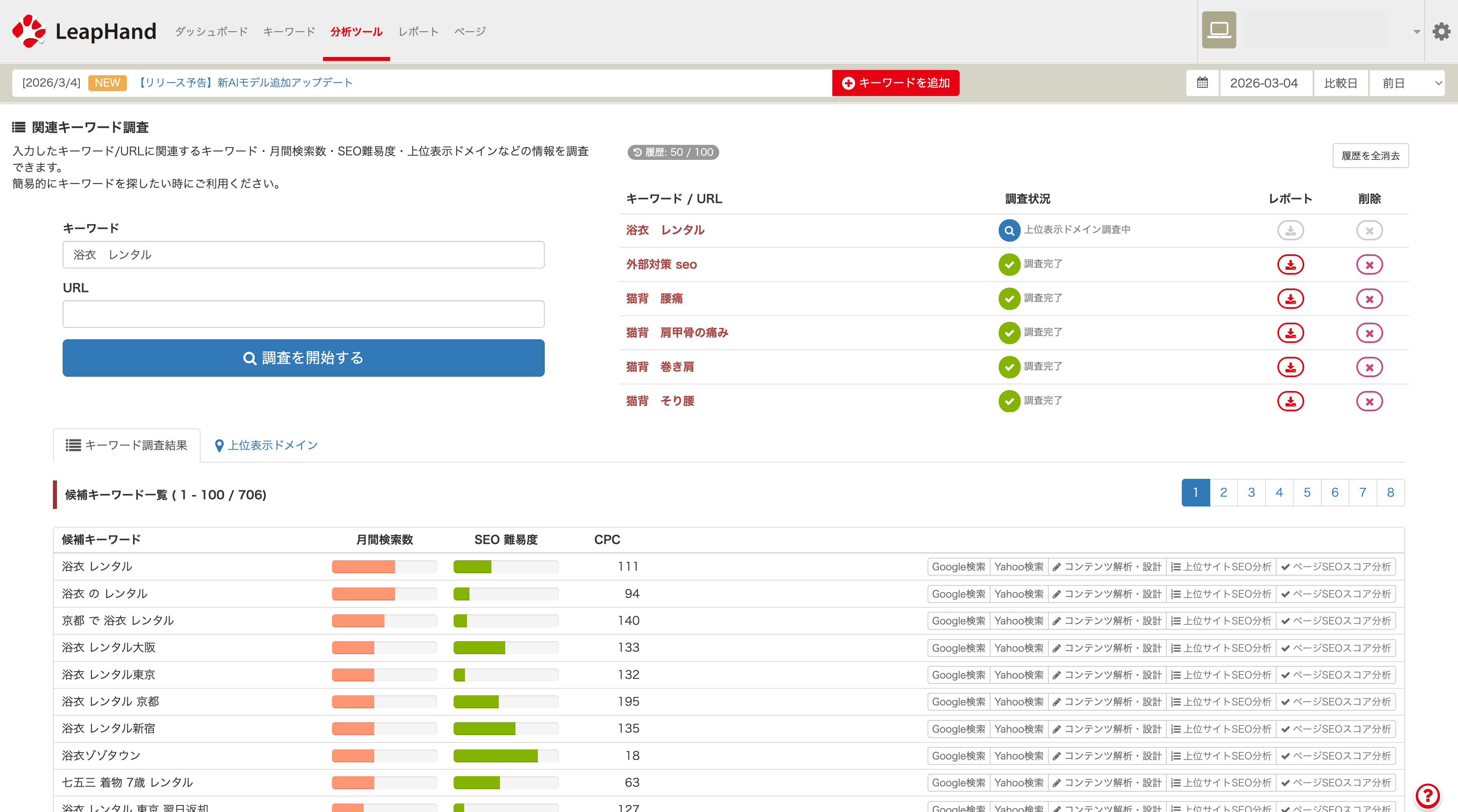The image size is (1458, 812).
Task: Open the キーワード navigation menu
Action: pyautogui.click(x=289, y=32)
